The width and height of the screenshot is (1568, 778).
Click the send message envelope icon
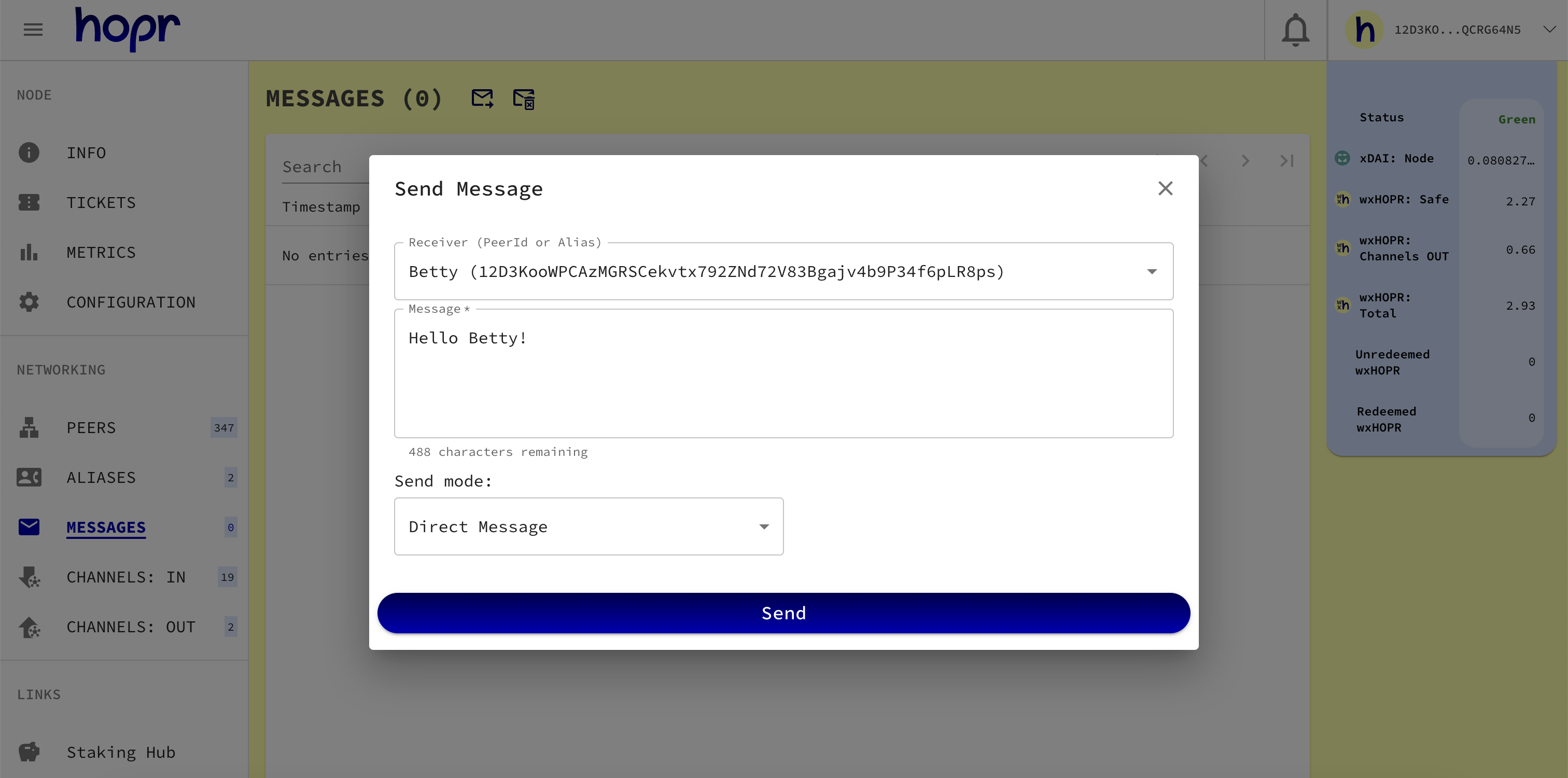(x=482, y=98)
